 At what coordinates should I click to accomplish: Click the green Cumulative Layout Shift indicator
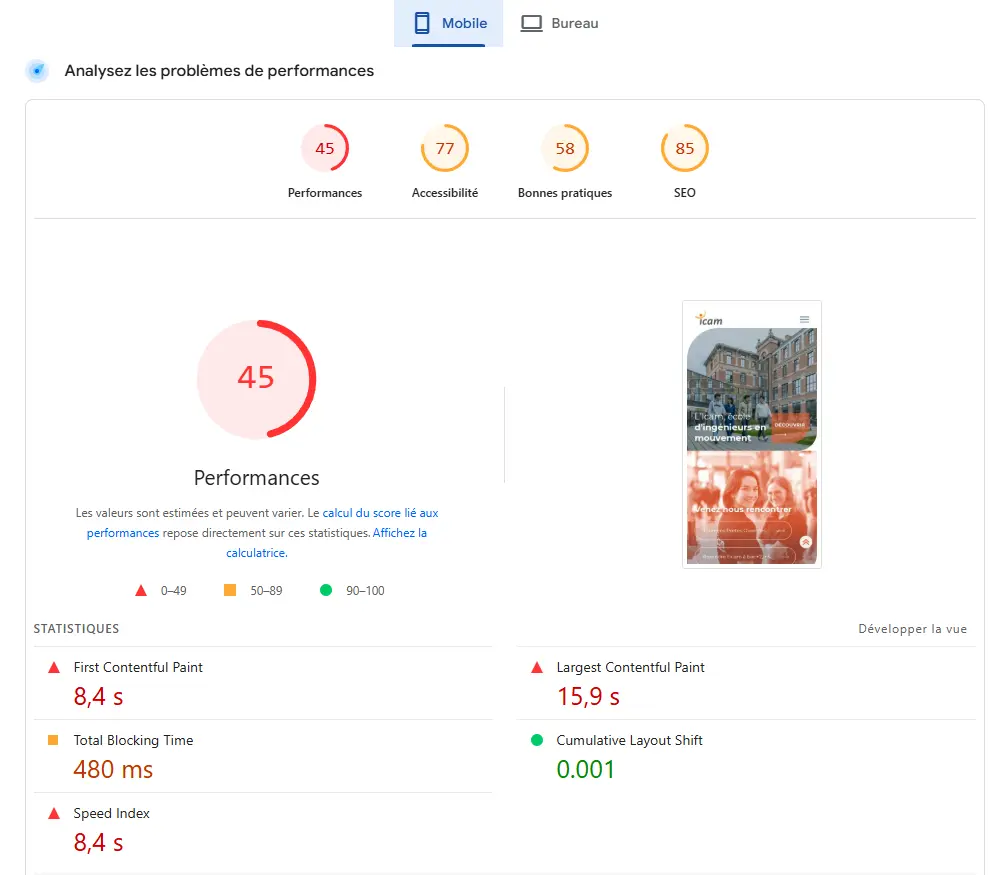(x=537, y=741)
